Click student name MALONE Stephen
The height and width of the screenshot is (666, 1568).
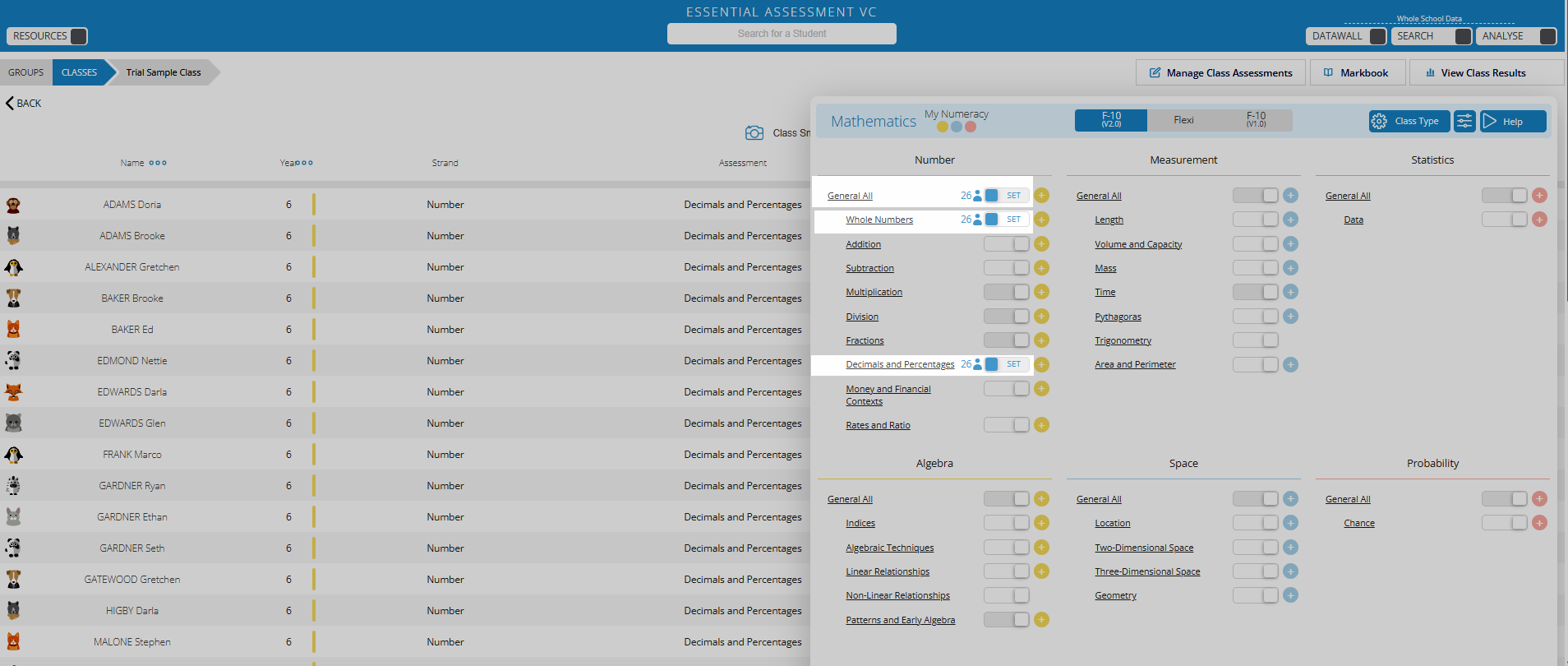[132, 642]
